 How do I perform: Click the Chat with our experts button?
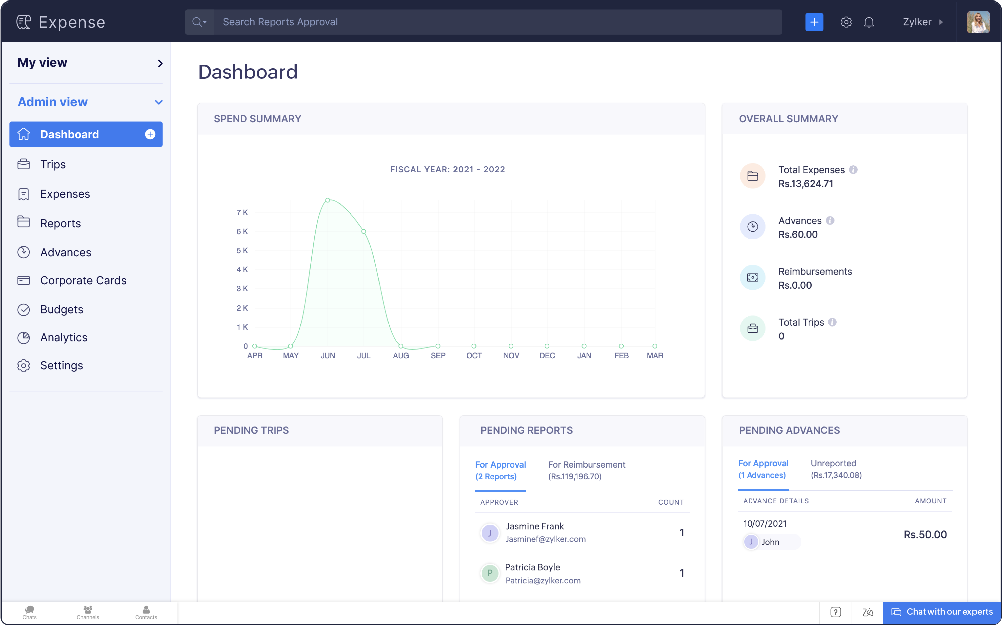pos(940,612)
